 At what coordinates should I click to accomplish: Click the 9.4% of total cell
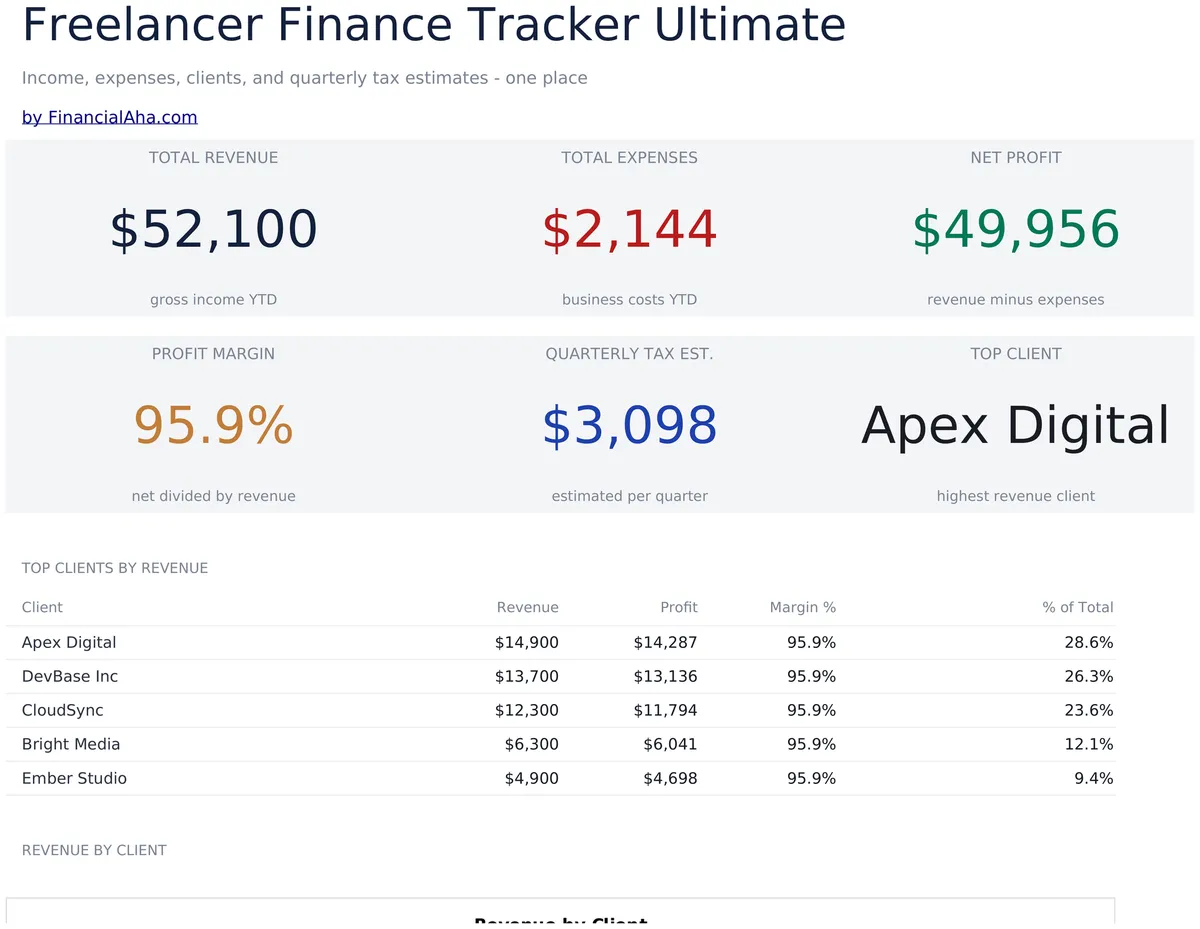point(1094,778)
